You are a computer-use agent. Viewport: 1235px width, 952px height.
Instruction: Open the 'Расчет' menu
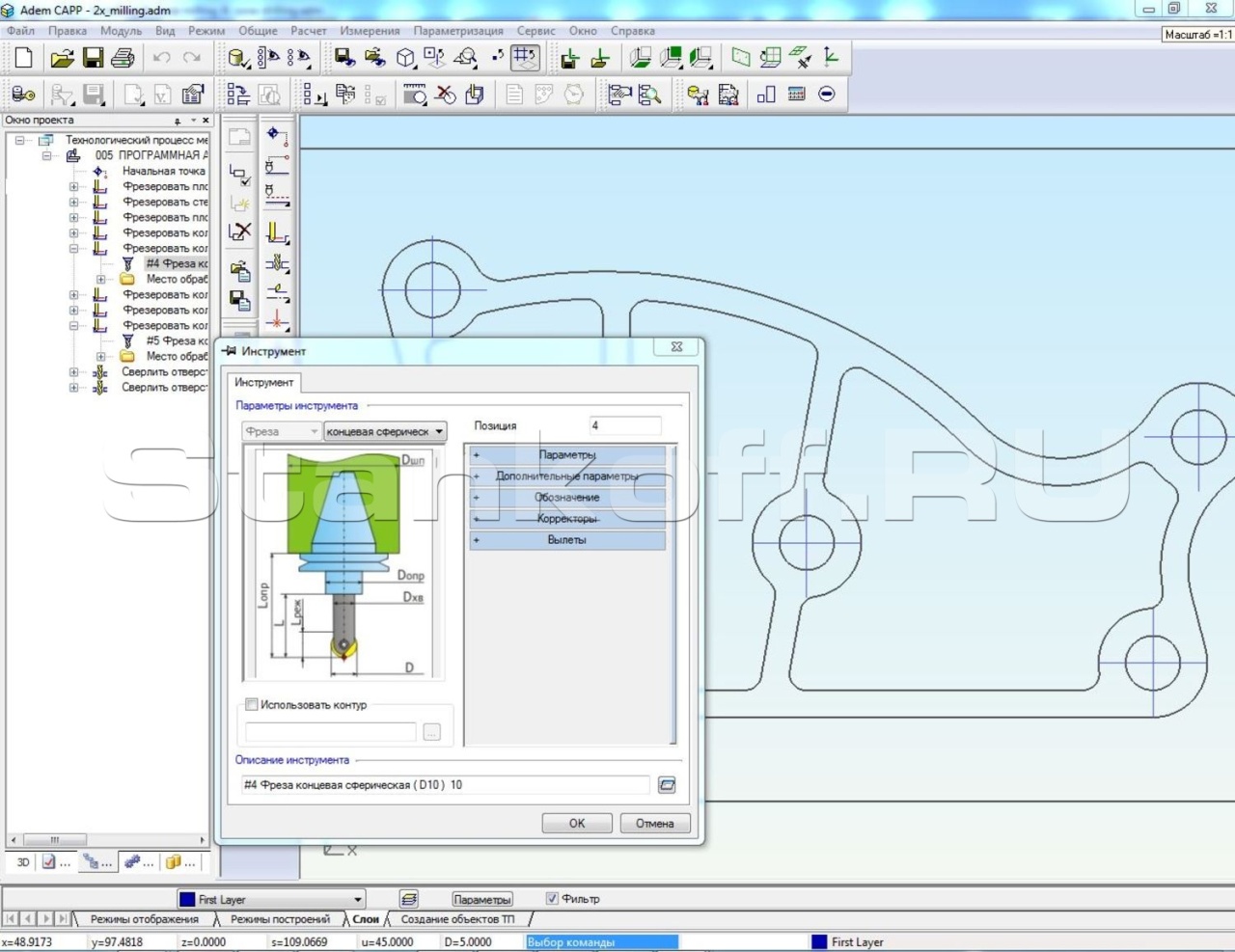click(x=308, y=31)
